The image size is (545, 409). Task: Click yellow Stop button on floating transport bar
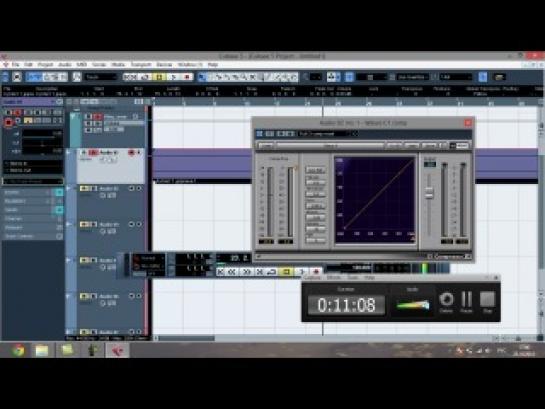(286, 272)
